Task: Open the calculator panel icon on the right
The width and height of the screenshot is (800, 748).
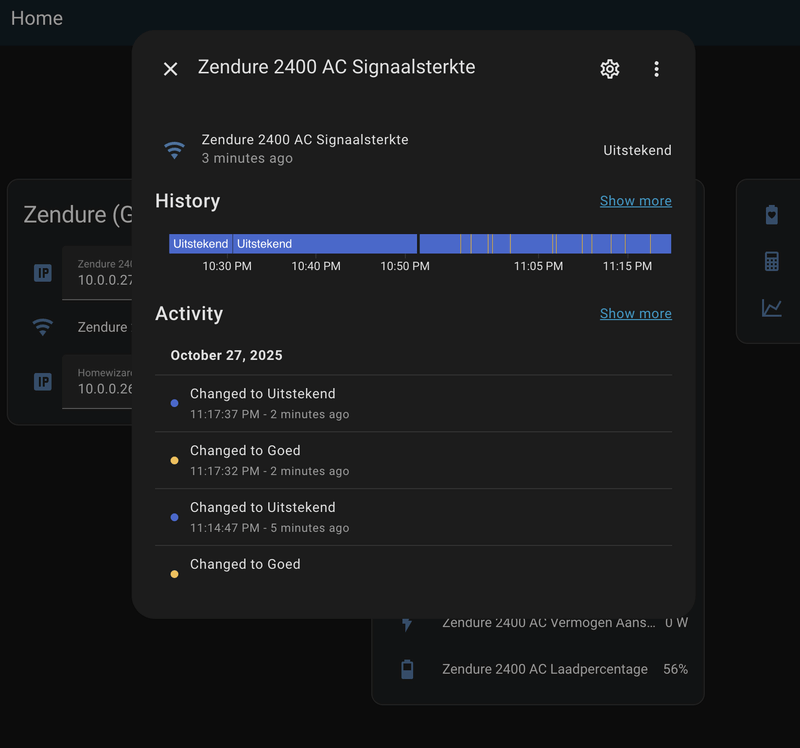Action: coord(771,262)
